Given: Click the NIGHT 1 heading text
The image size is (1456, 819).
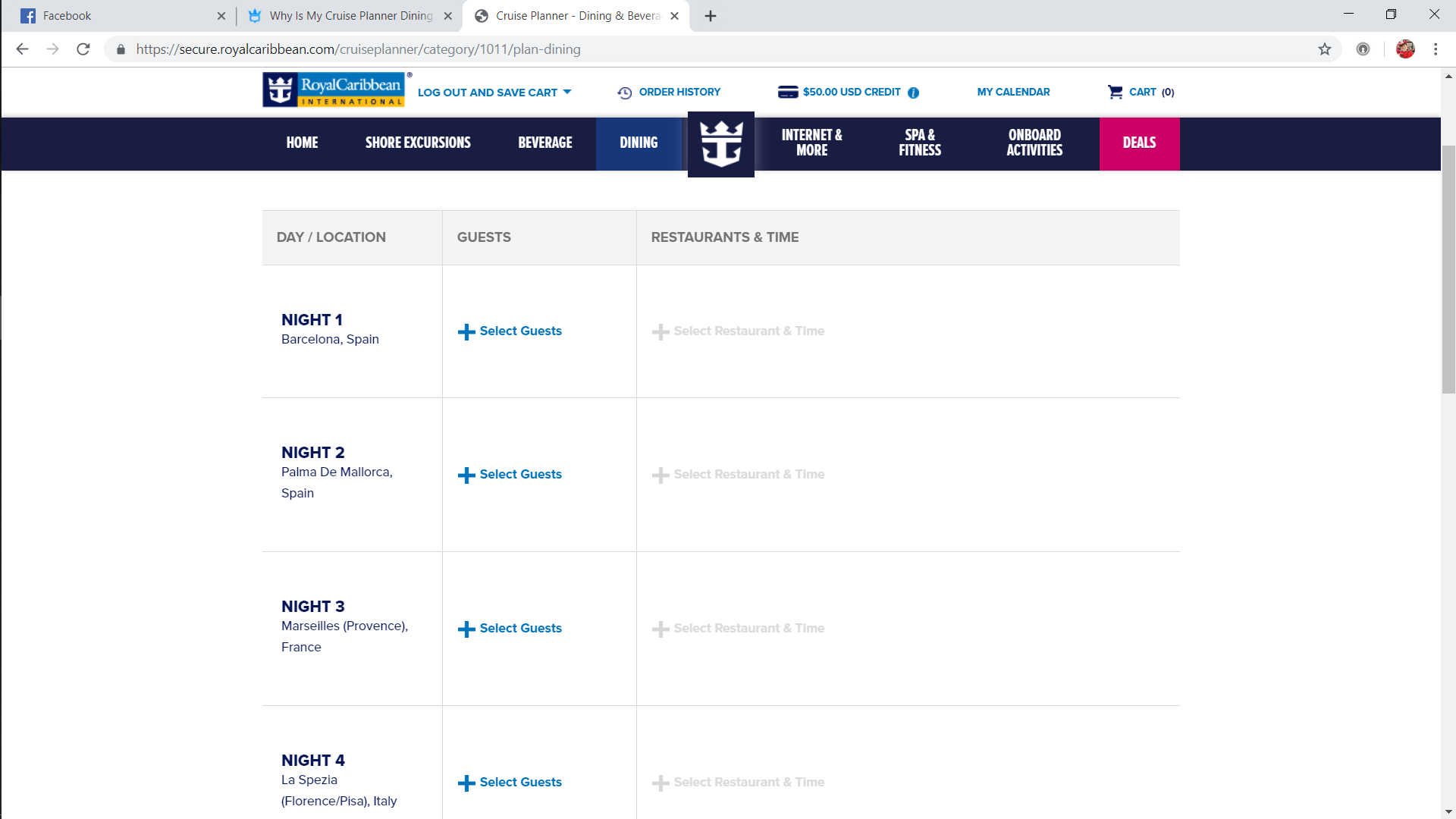Looking at the screenshot, I should (312, 320).
